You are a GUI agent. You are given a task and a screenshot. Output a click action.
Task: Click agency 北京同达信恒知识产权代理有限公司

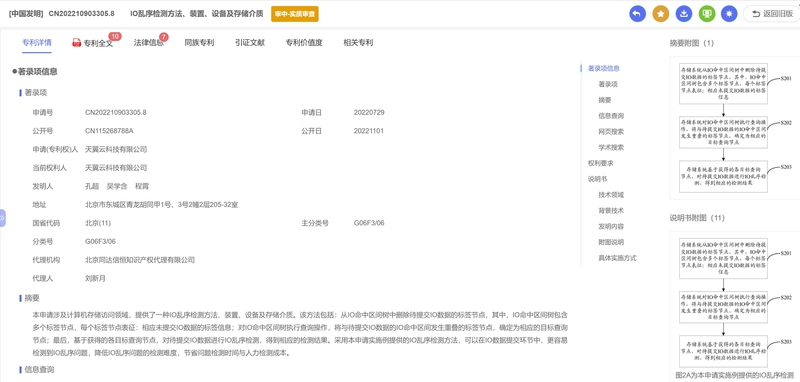click(x=140, y=260)
